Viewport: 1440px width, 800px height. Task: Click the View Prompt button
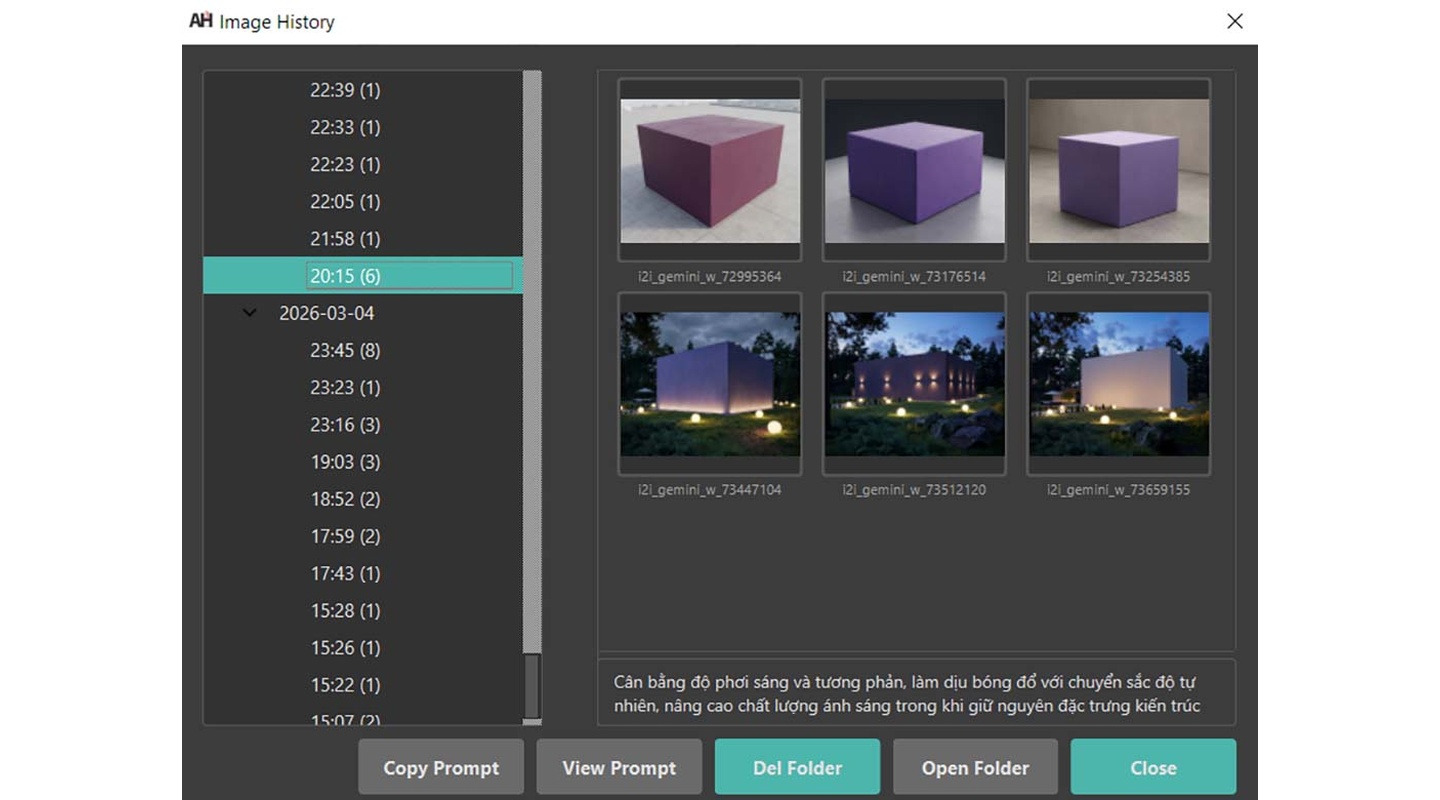619,768
